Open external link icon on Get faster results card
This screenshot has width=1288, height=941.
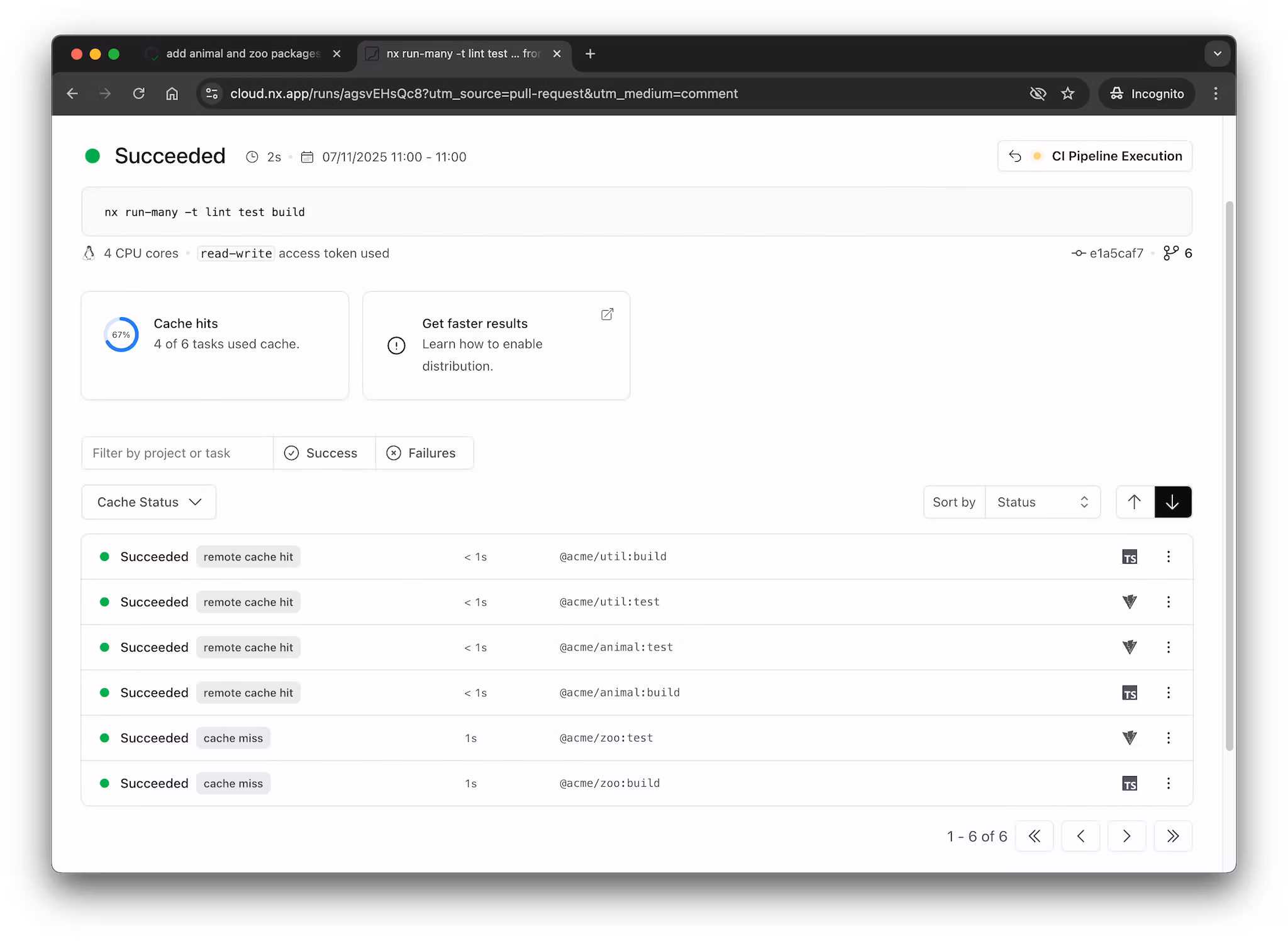click(607, 315)
